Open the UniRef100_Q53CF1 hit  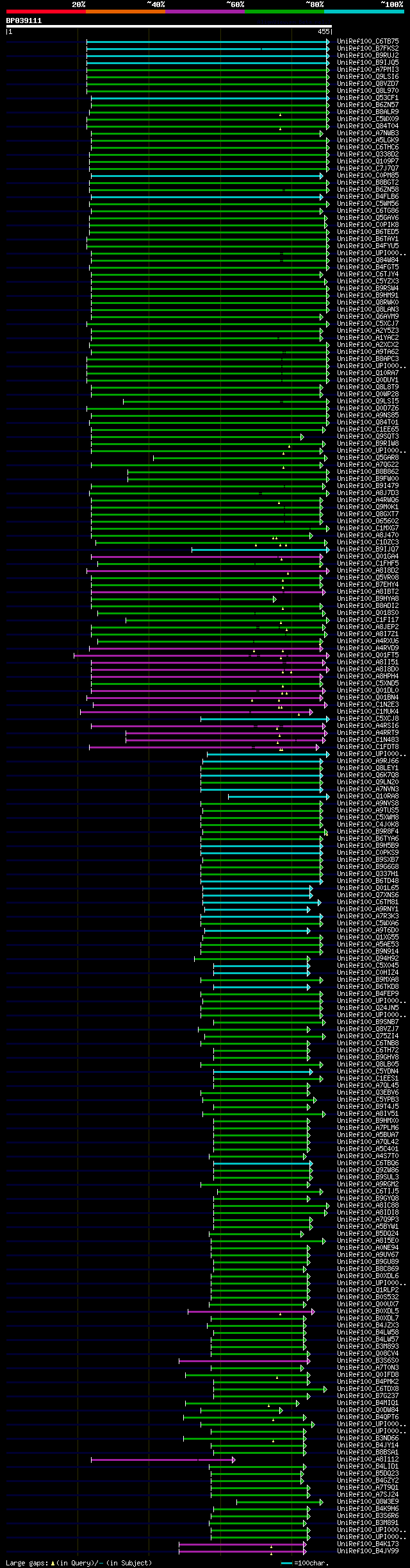coord(368,98)
